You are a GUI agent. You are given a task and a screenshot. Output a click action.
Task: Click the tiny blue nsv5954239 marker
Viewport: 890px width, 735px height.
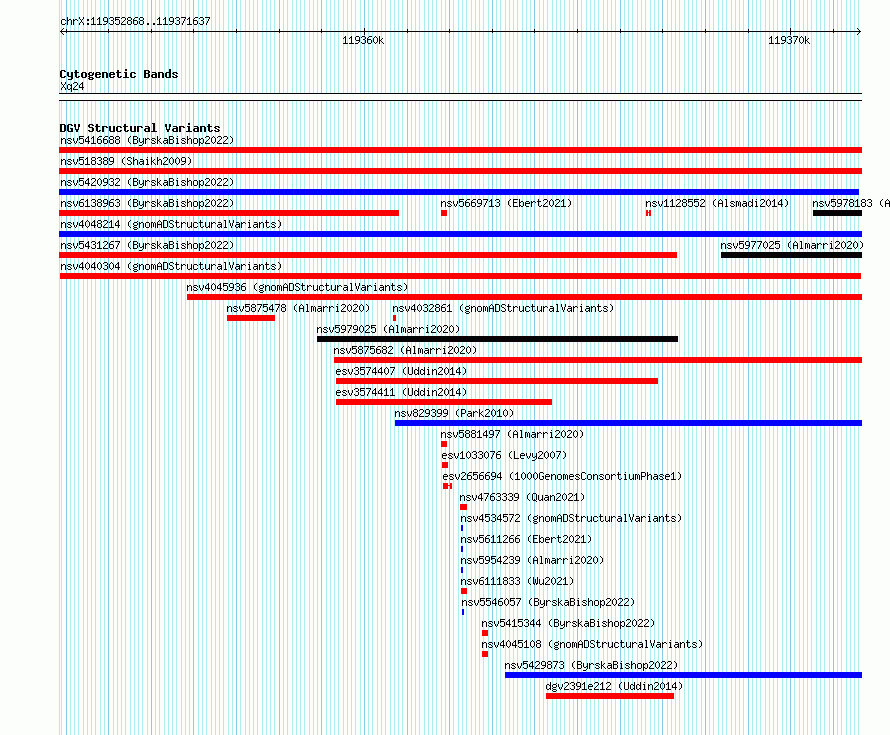[x=462, y=570]
